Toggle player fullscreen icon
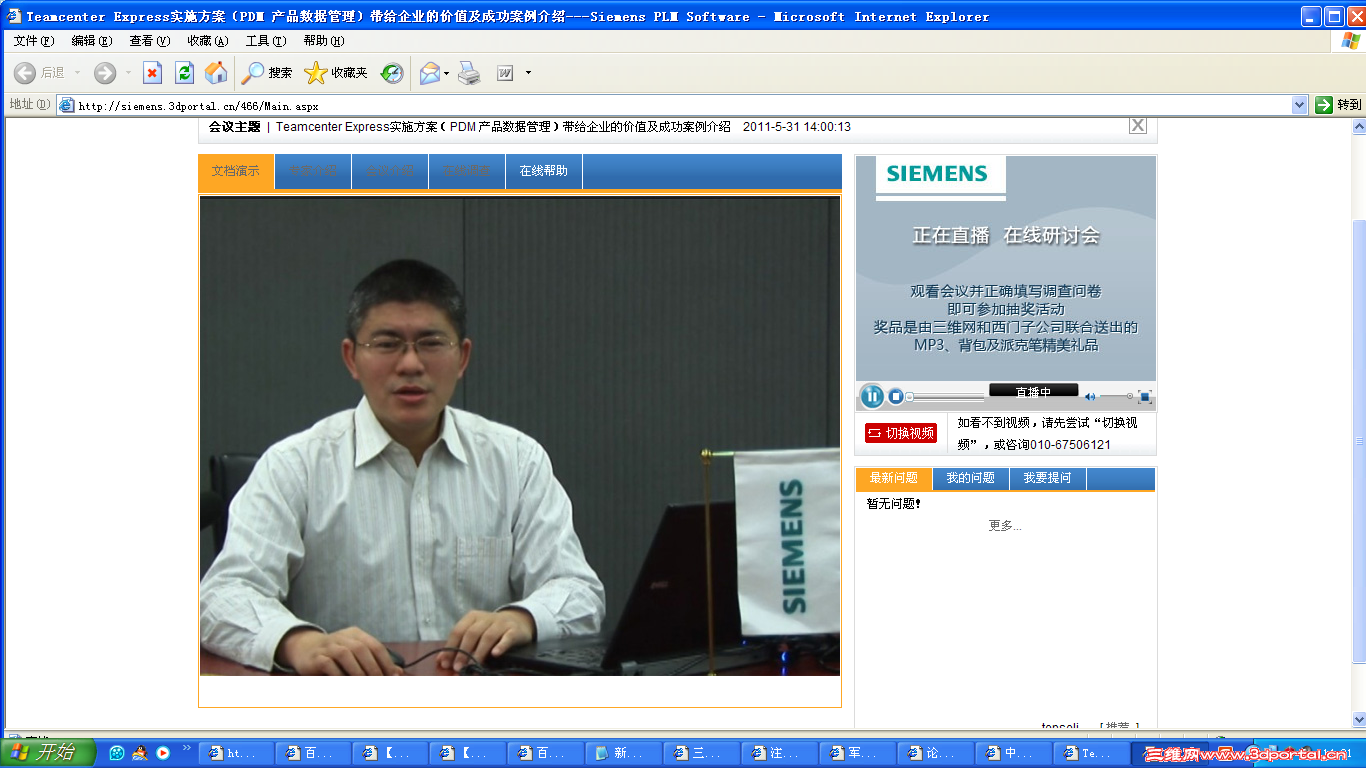The image size is (1366, 768). tap(1145, 397)
